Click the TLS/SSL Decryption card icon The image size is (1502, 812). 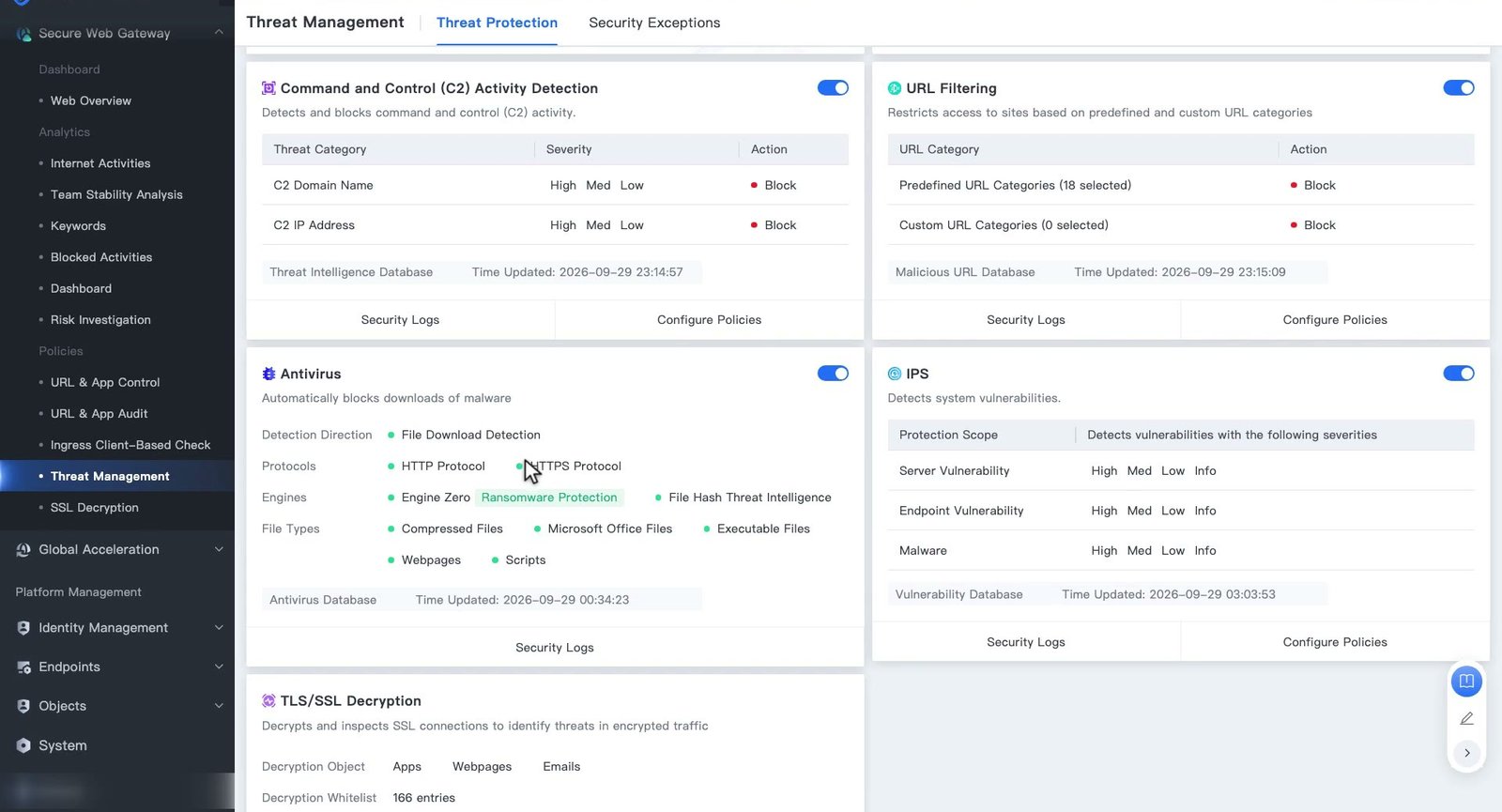click(268, 700)
